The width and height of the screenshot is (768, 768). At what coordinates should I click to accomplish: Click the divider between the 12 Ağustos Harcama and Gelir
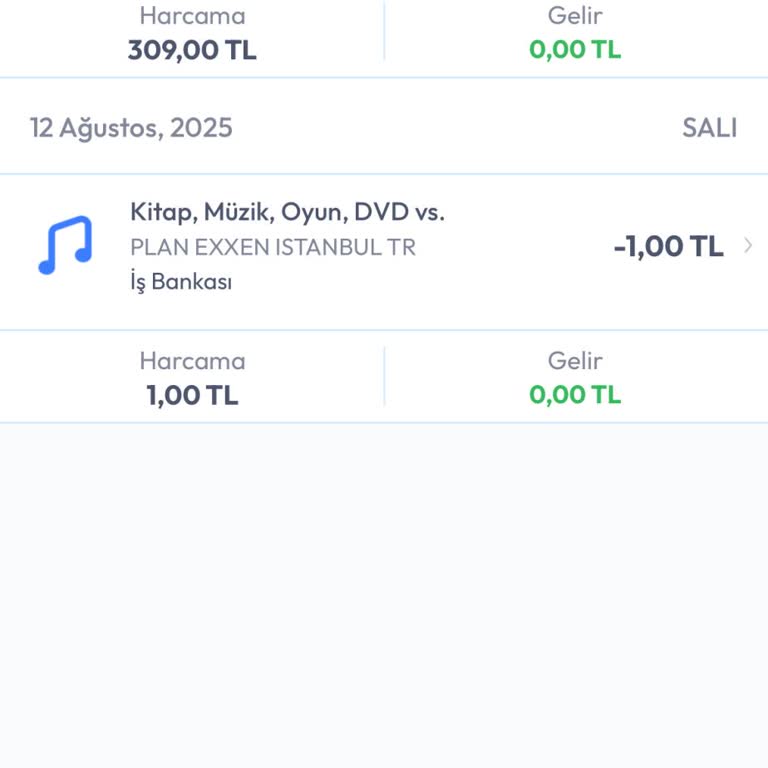[384, 376]
